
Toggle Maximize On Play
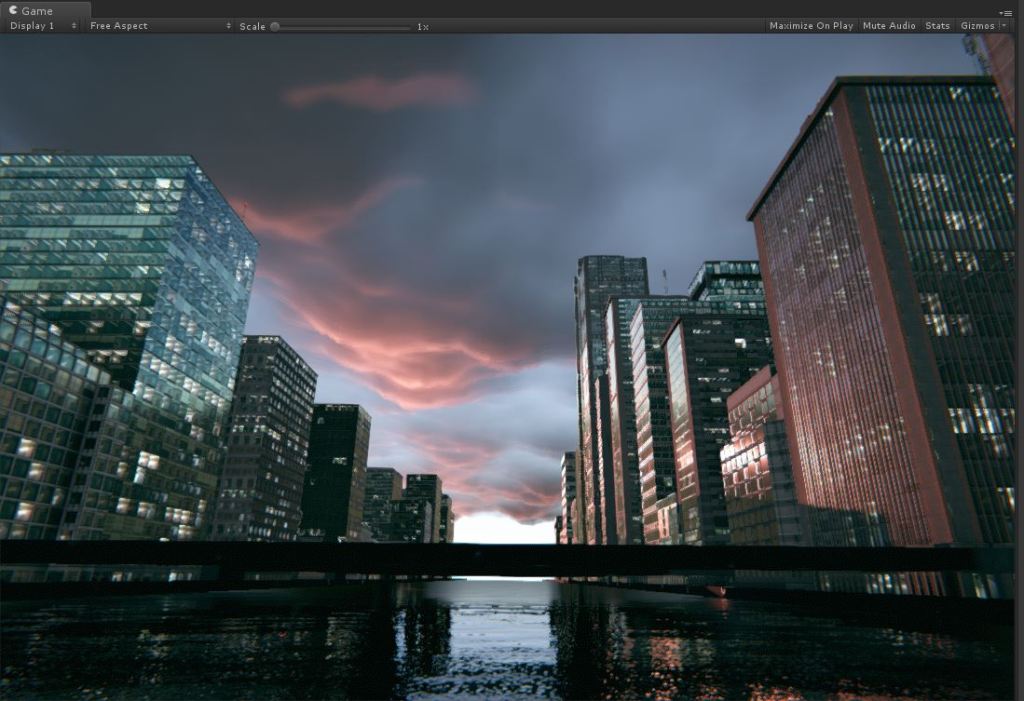click(811, 26)
